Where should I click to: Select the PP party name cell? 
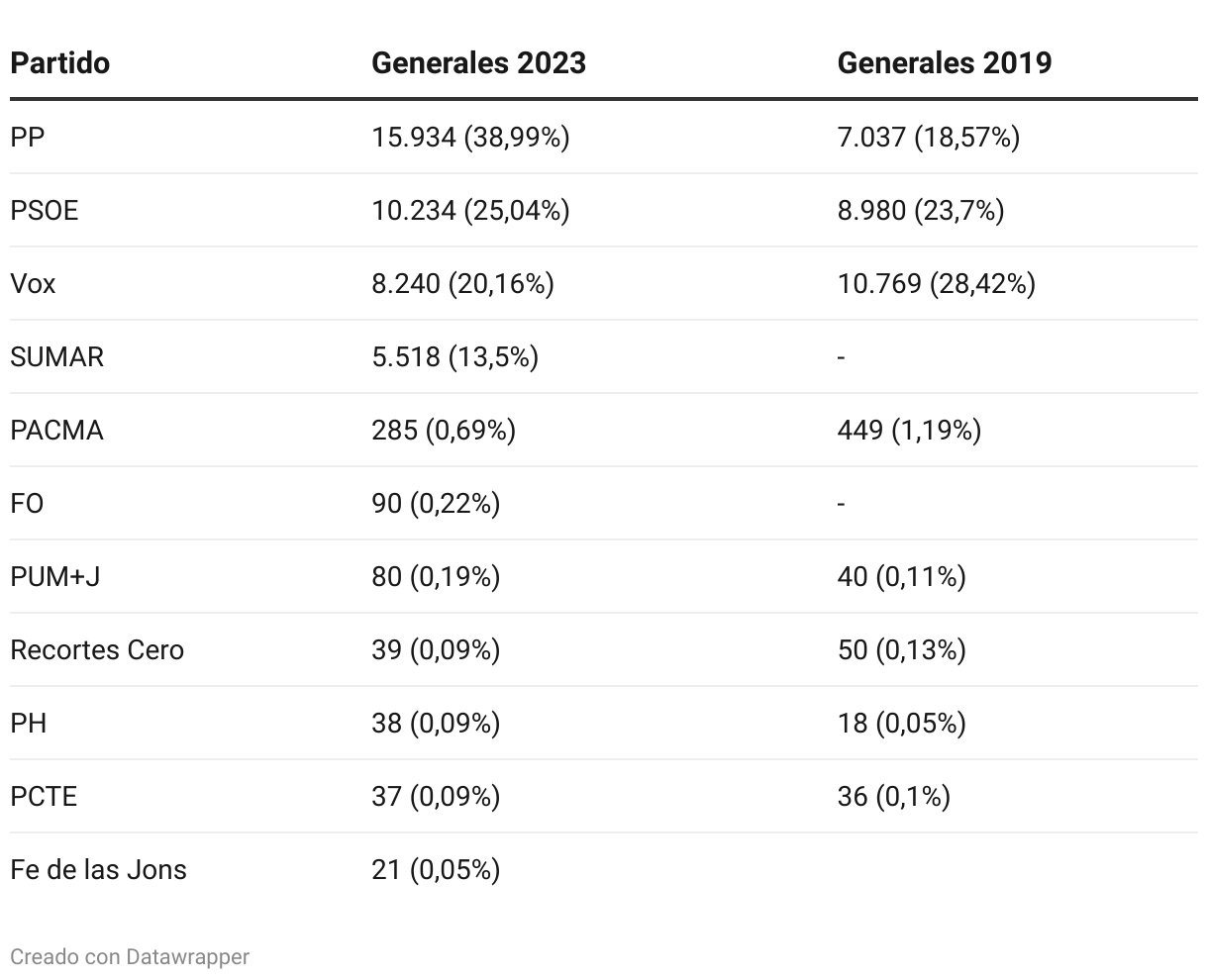click(x=28, y=137)
